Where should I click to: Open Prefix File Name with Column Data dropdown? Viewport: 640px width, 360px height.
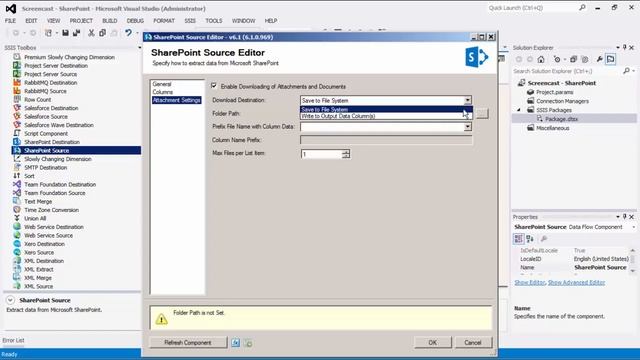(468, 127)
